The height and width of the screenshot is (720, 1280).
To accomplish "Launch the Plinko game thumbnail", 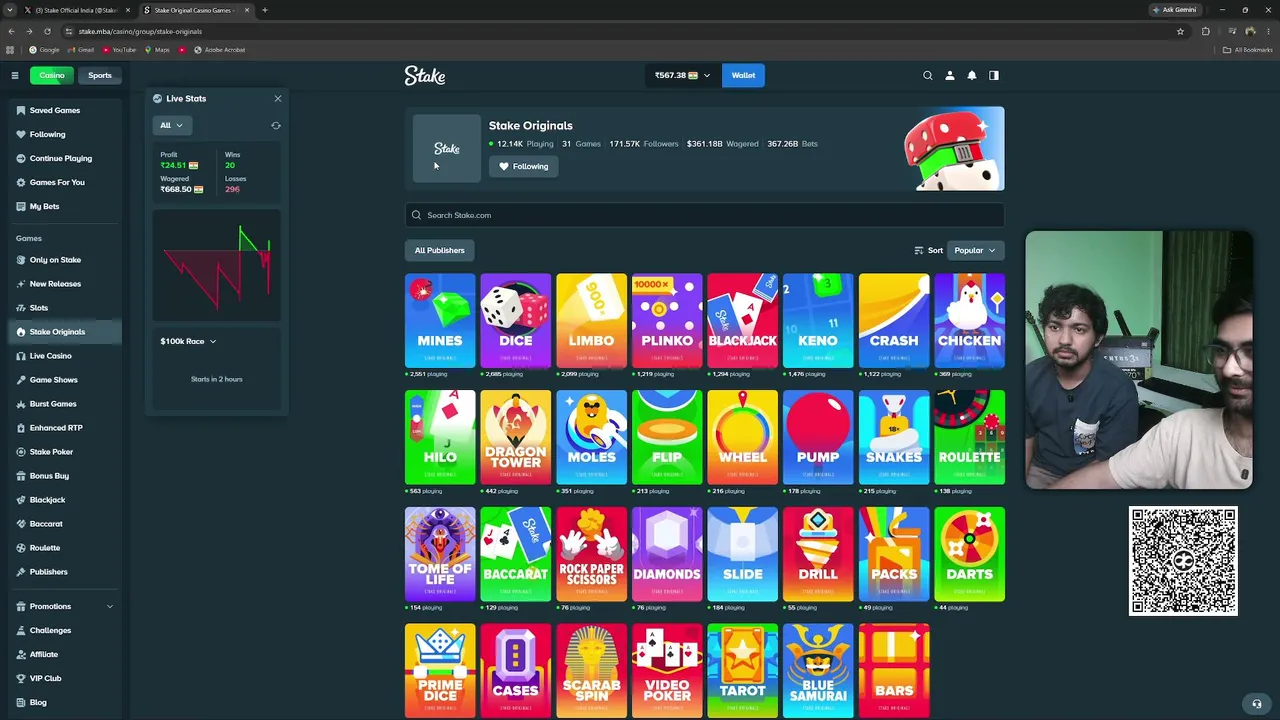I will [667, 321].
